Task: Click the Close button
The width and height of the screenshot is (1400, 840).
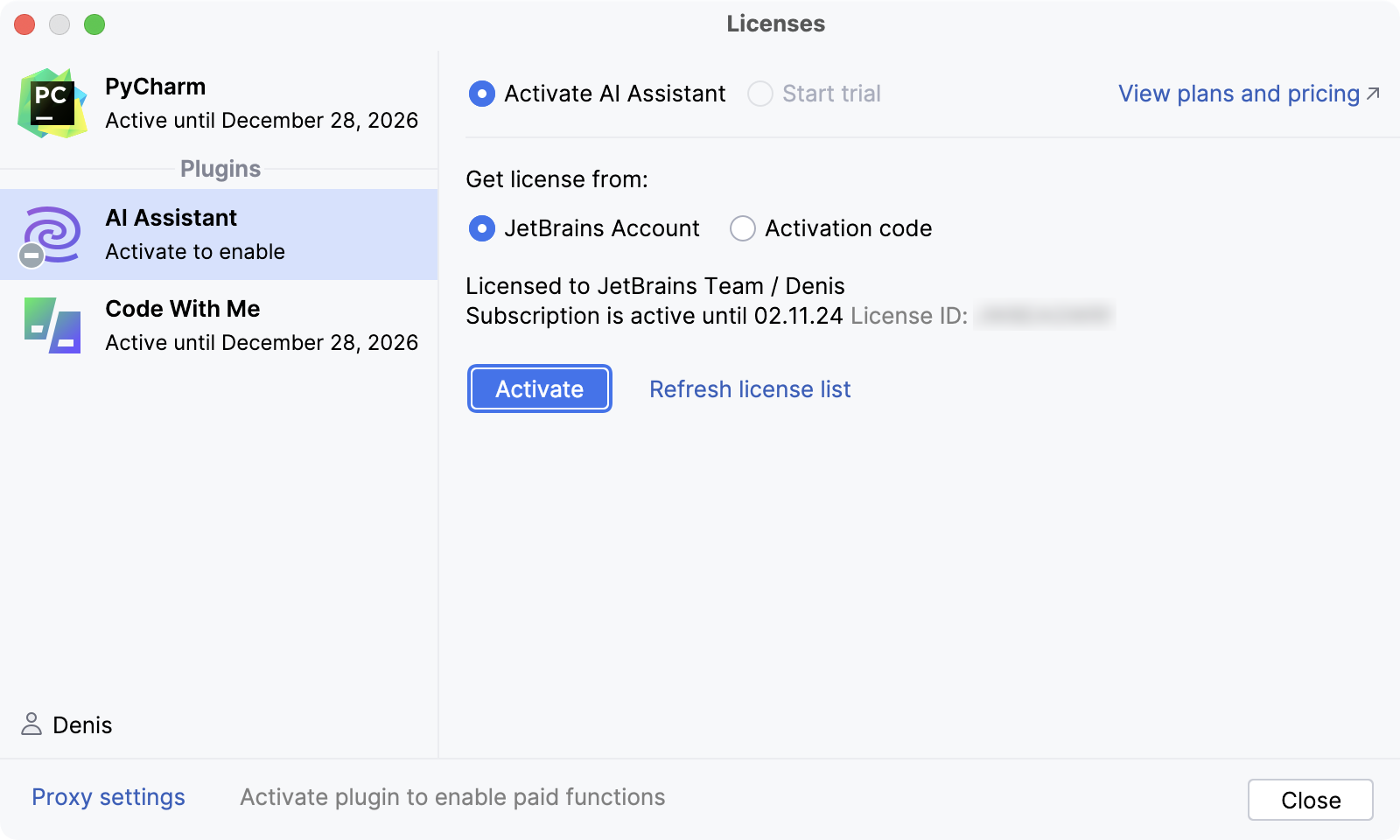Action: click(x=1310, y=799)
